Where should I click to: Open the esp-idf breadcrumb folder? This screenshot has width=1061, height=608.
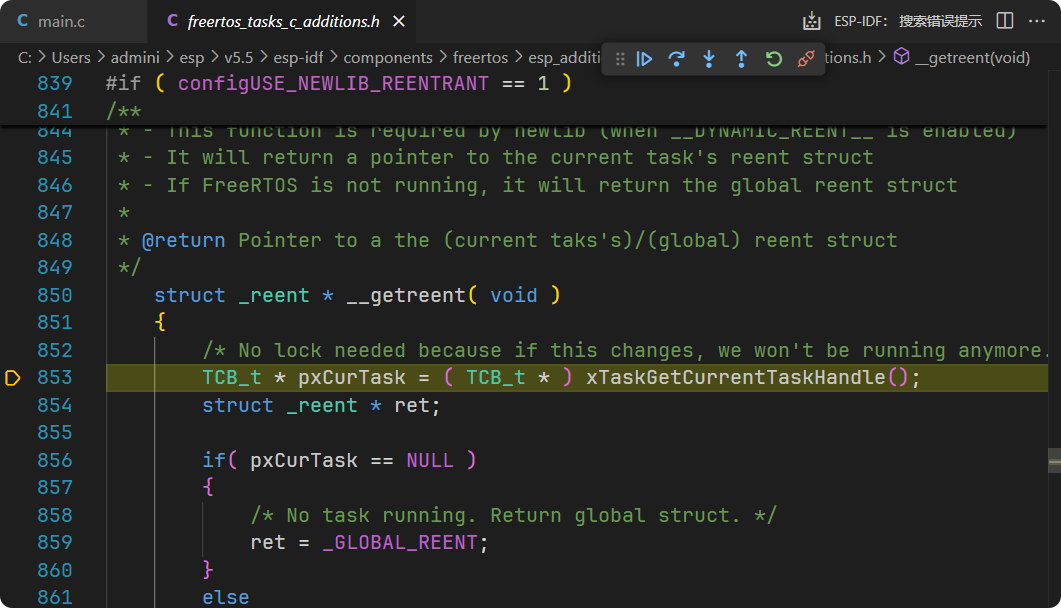[298, 58]
